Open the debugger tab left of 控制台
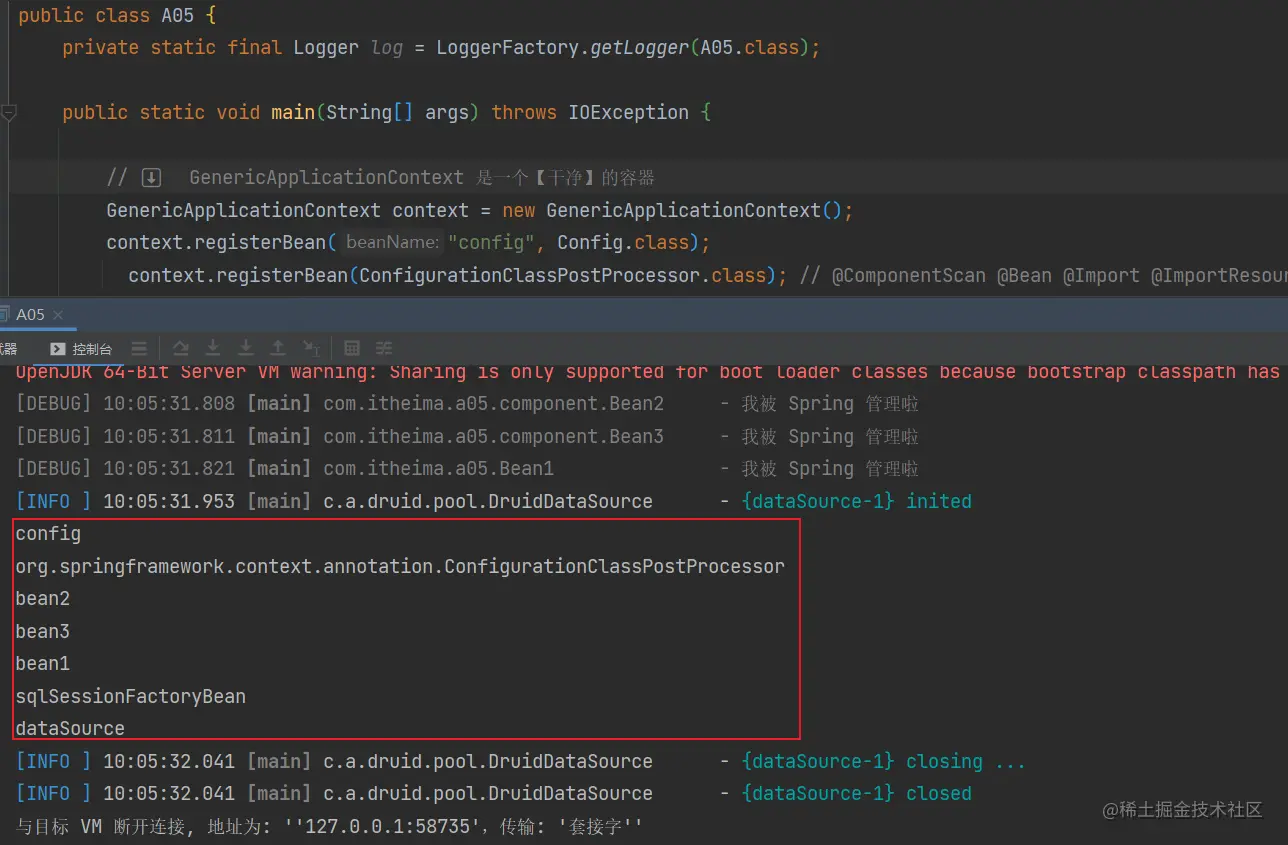This screenshot has height=845, width=1288. 9,349
